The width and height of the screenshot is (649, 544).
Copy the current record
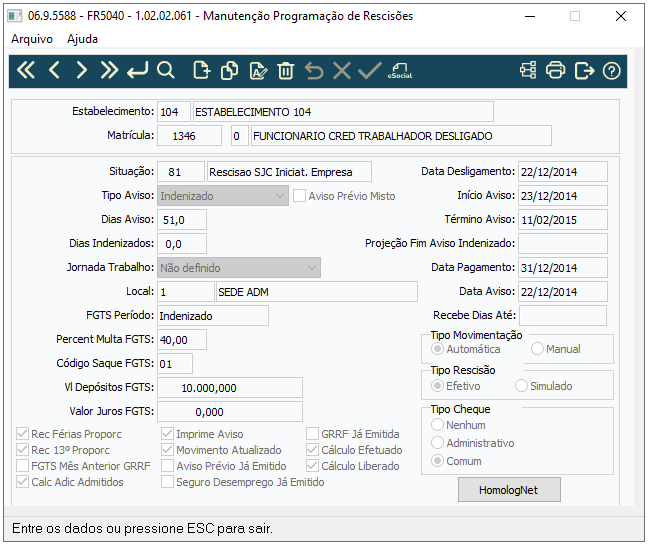[x=229, y=70]
